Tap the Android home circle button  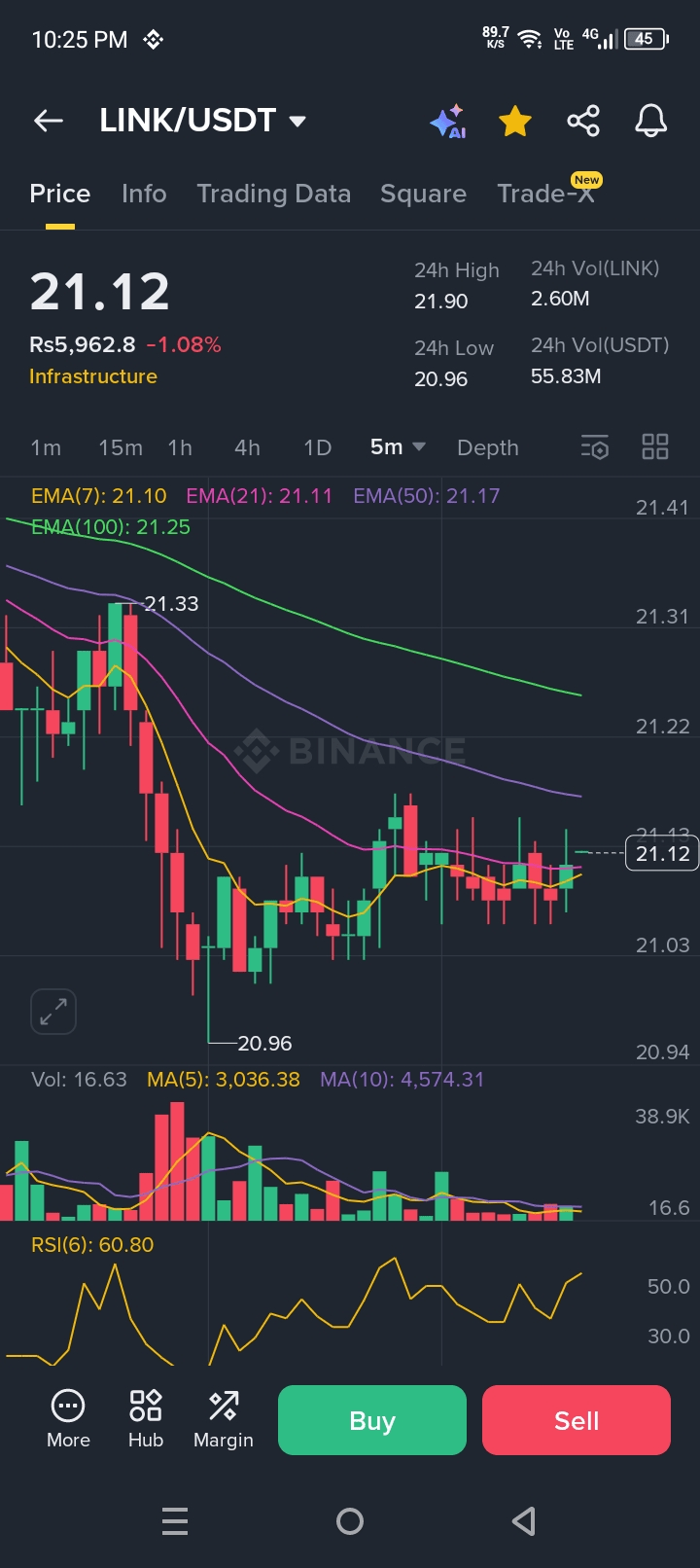[x=350, y=1521]
